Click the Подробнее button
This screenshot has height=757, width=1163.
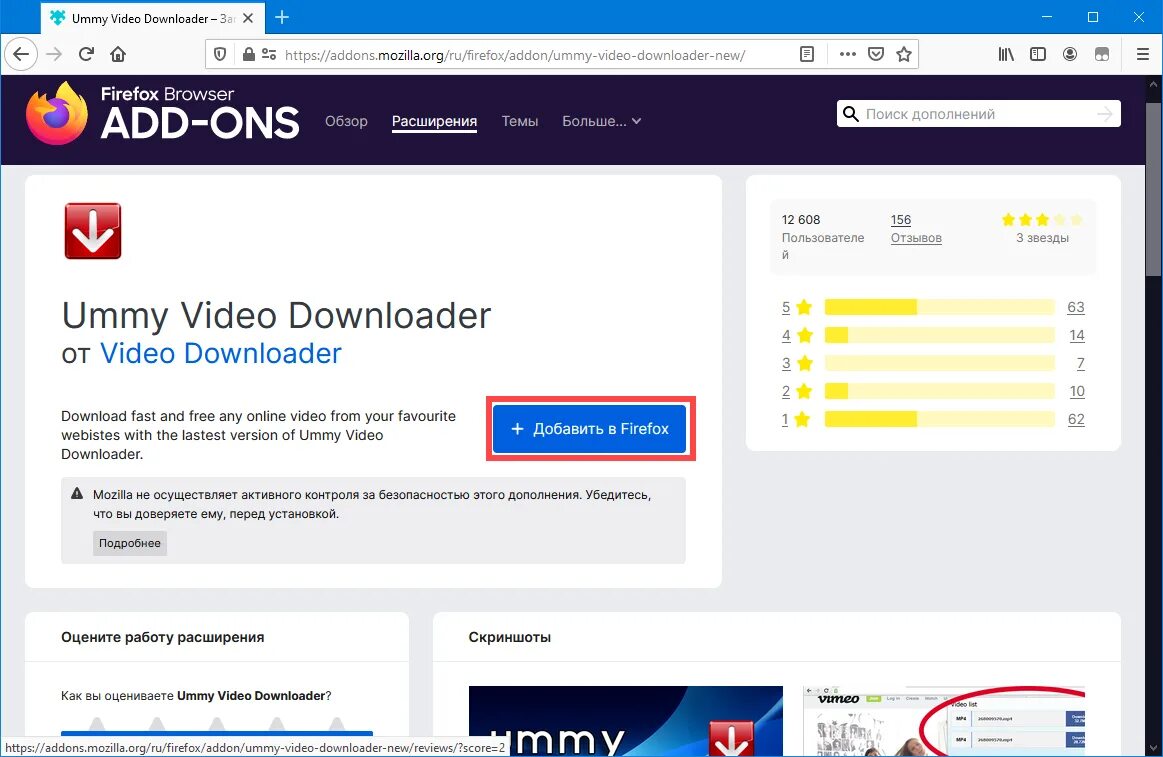point(130,543)
